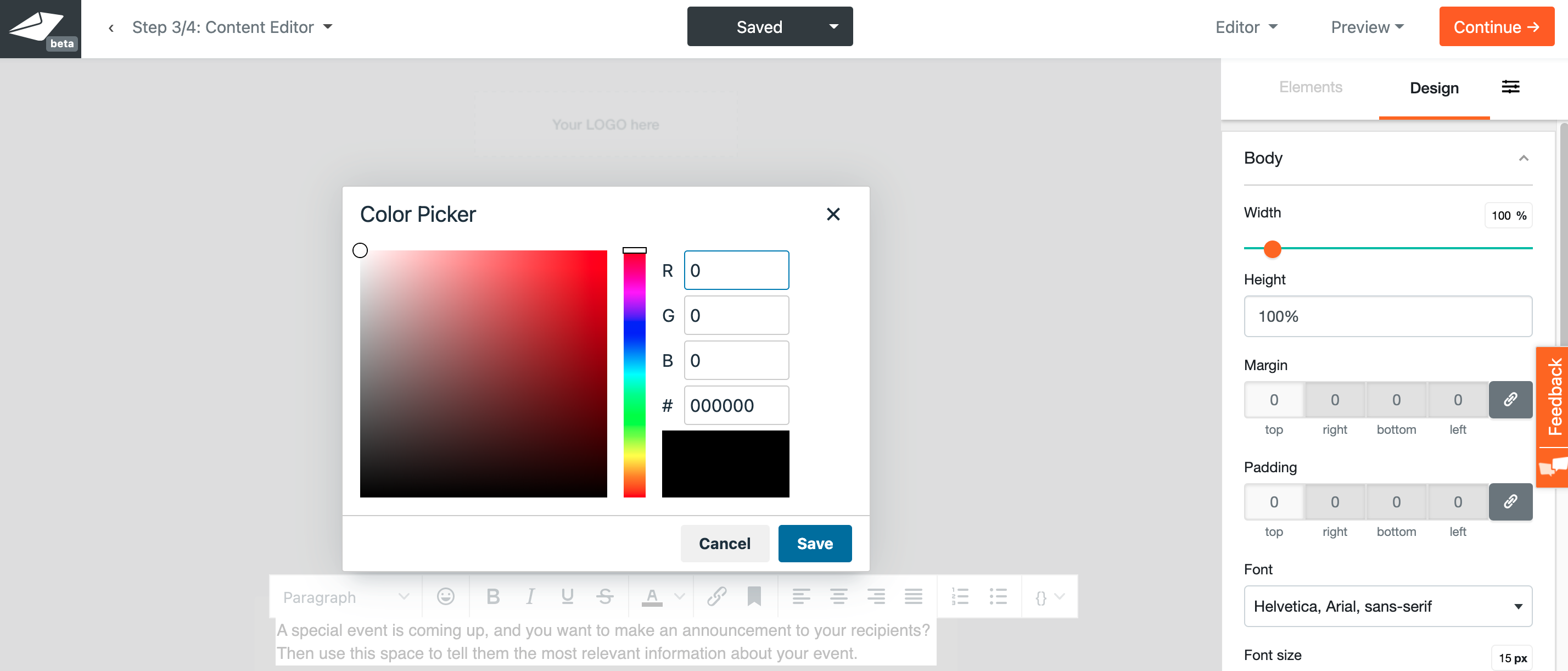This screenshot has width=1568, height=671.
Task: Toggle bold text formatting
Action: coord(493,596)
